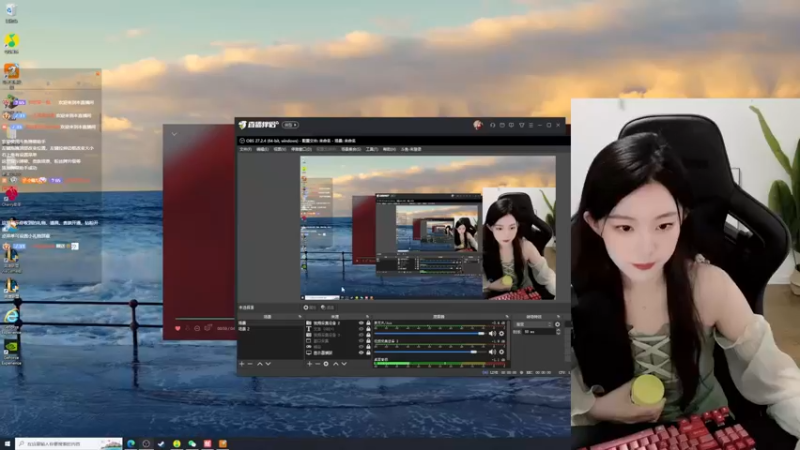Toggle the lock on the text source

(368, 329)
